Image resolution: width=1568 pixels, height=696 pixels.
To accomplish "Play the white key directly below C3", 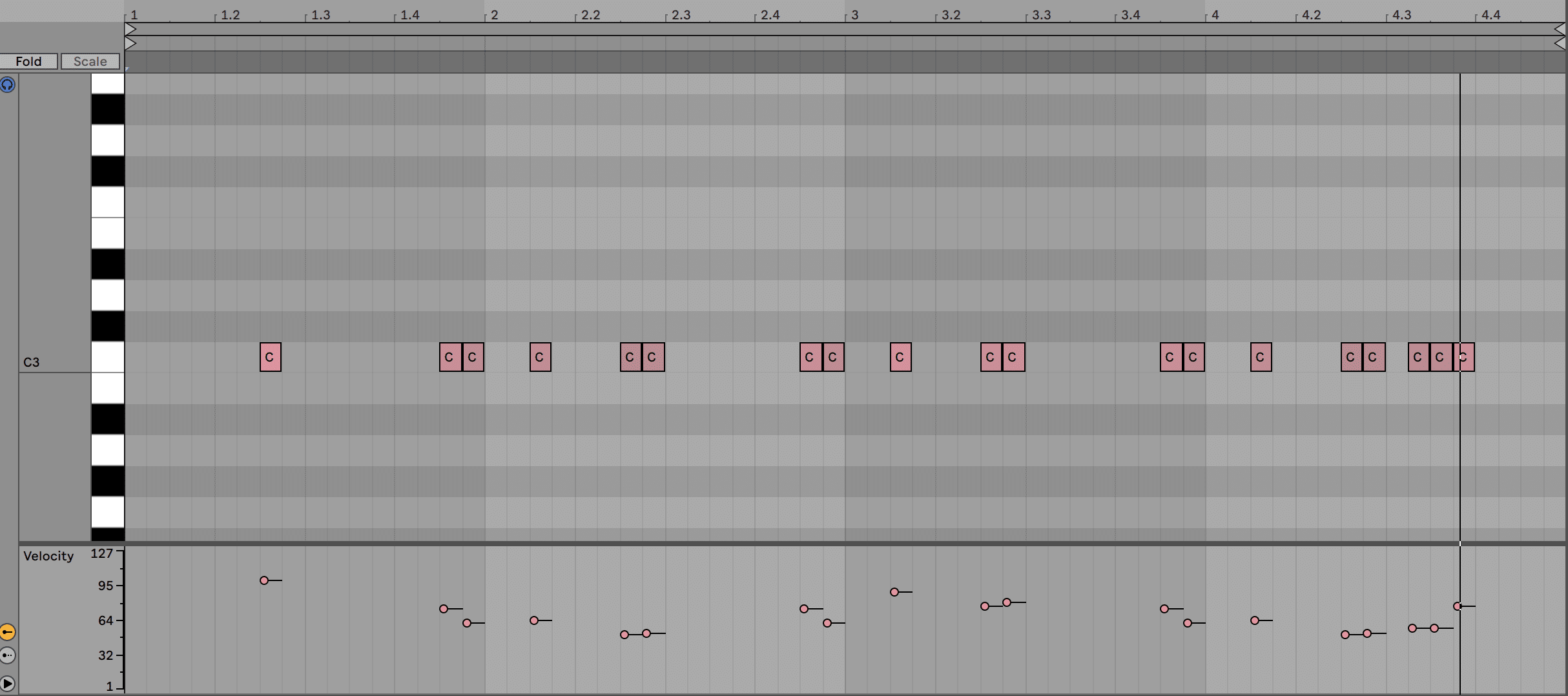I will [x=107, y=388].
